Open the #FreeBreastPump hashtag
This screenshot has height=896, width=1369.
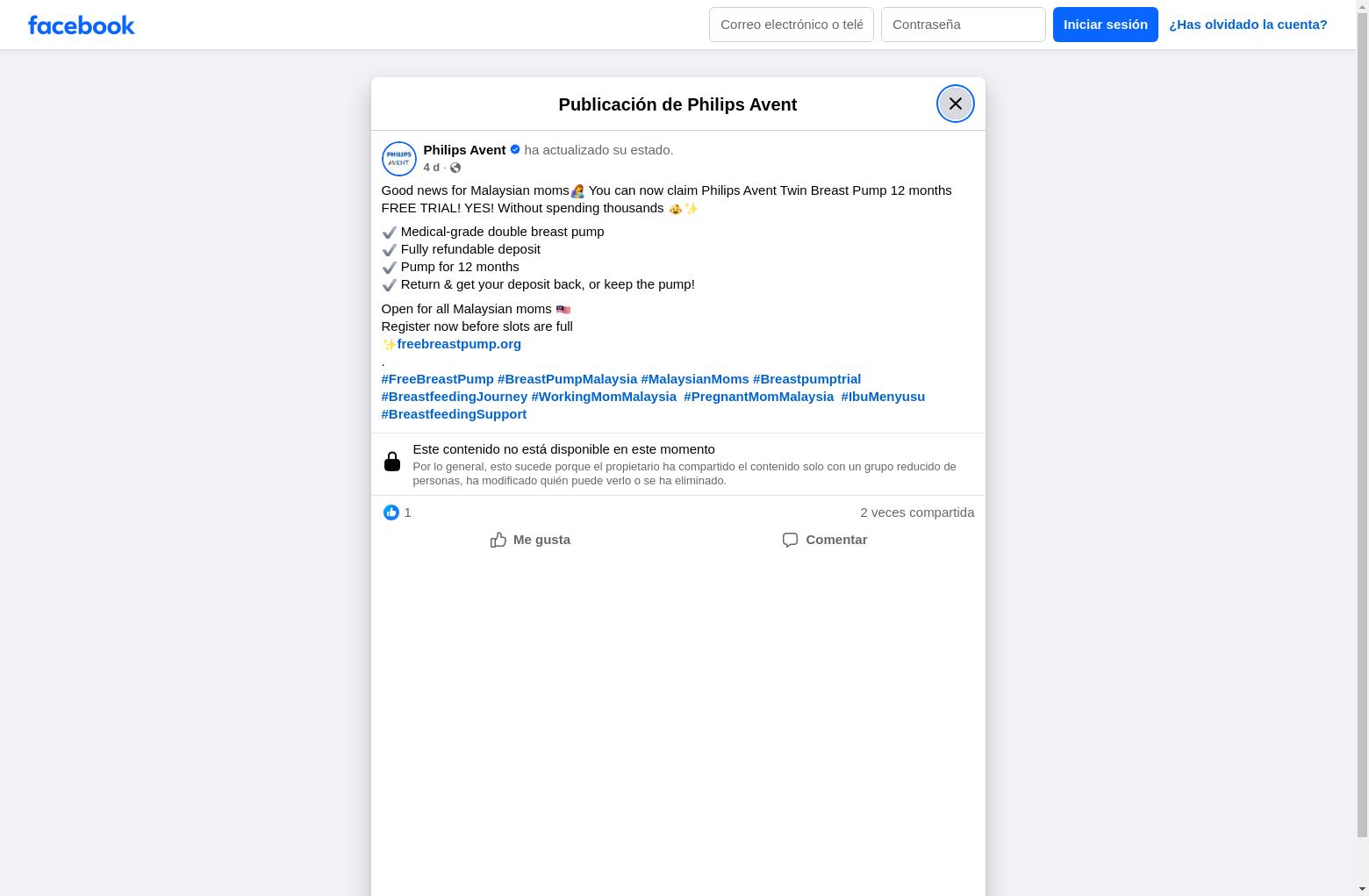point(438,379)
